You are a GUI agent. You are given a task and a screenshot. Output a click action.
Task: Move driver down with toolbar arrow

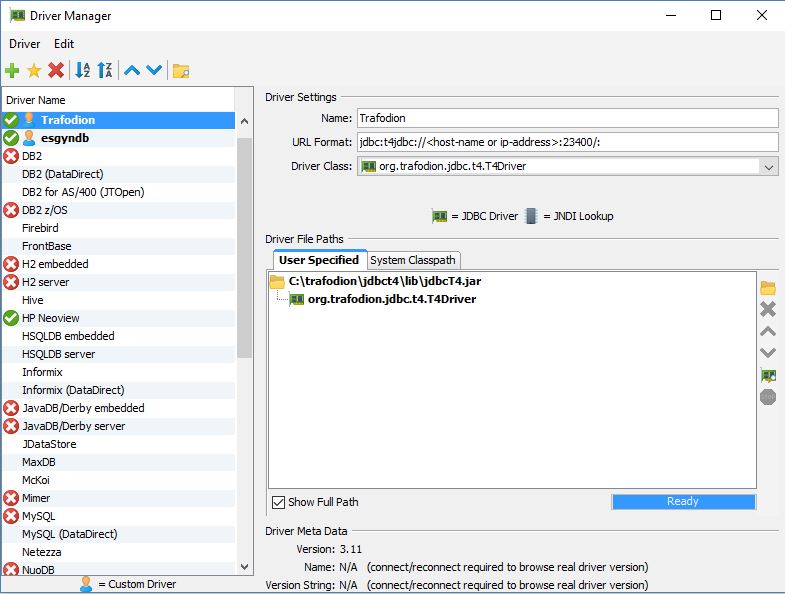(154, 70)
